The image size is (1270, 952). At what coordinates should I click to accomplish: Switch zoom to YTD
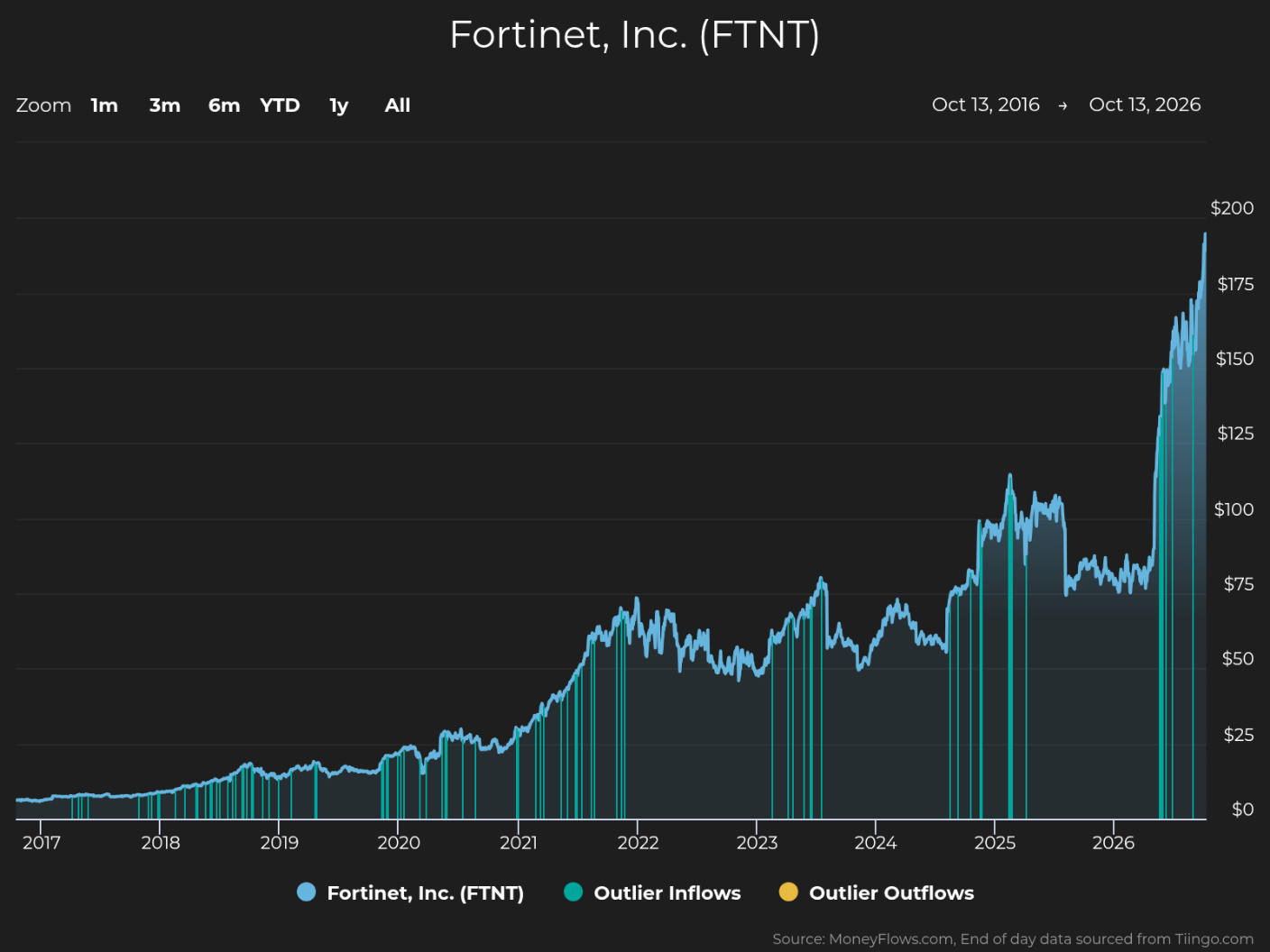280,105
